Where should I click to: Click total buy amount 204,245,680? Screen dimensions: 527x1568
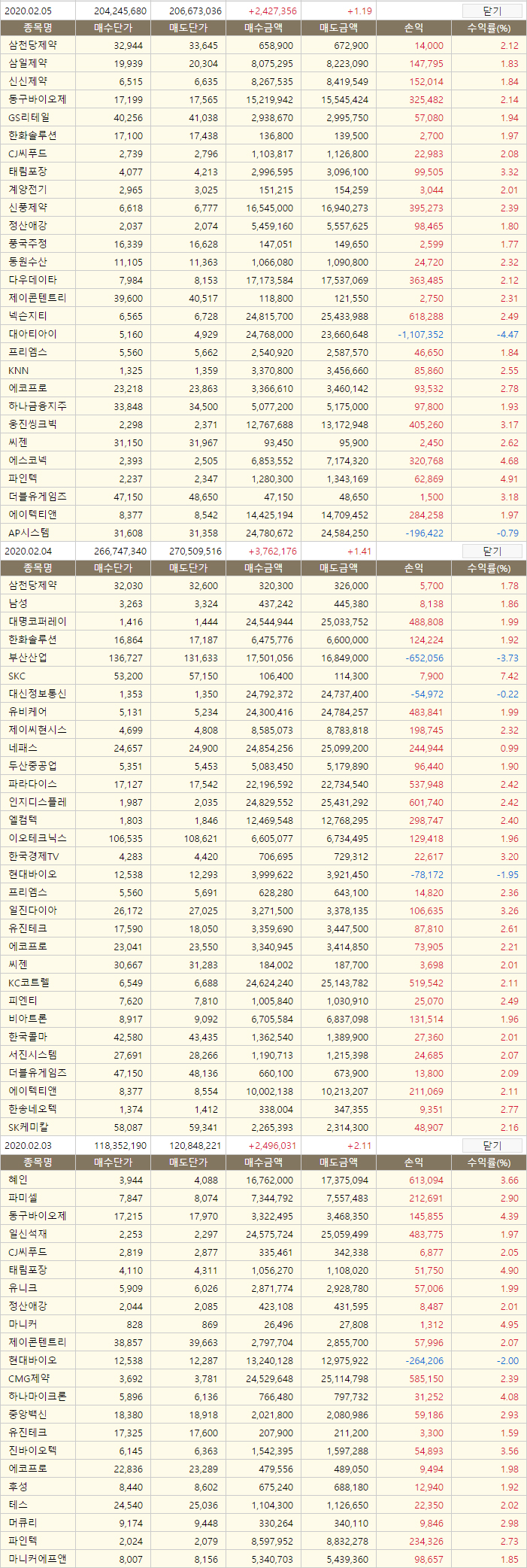pyautogui.click(x=120, y=11)
